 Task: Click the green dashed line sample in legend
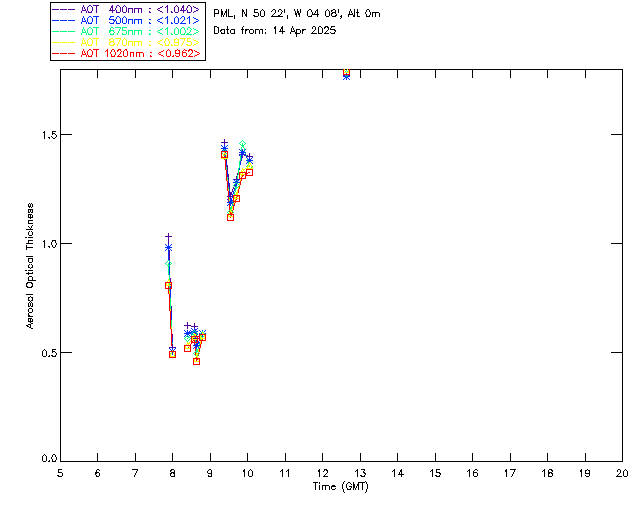pyautogui.click(x=64, y=31)
